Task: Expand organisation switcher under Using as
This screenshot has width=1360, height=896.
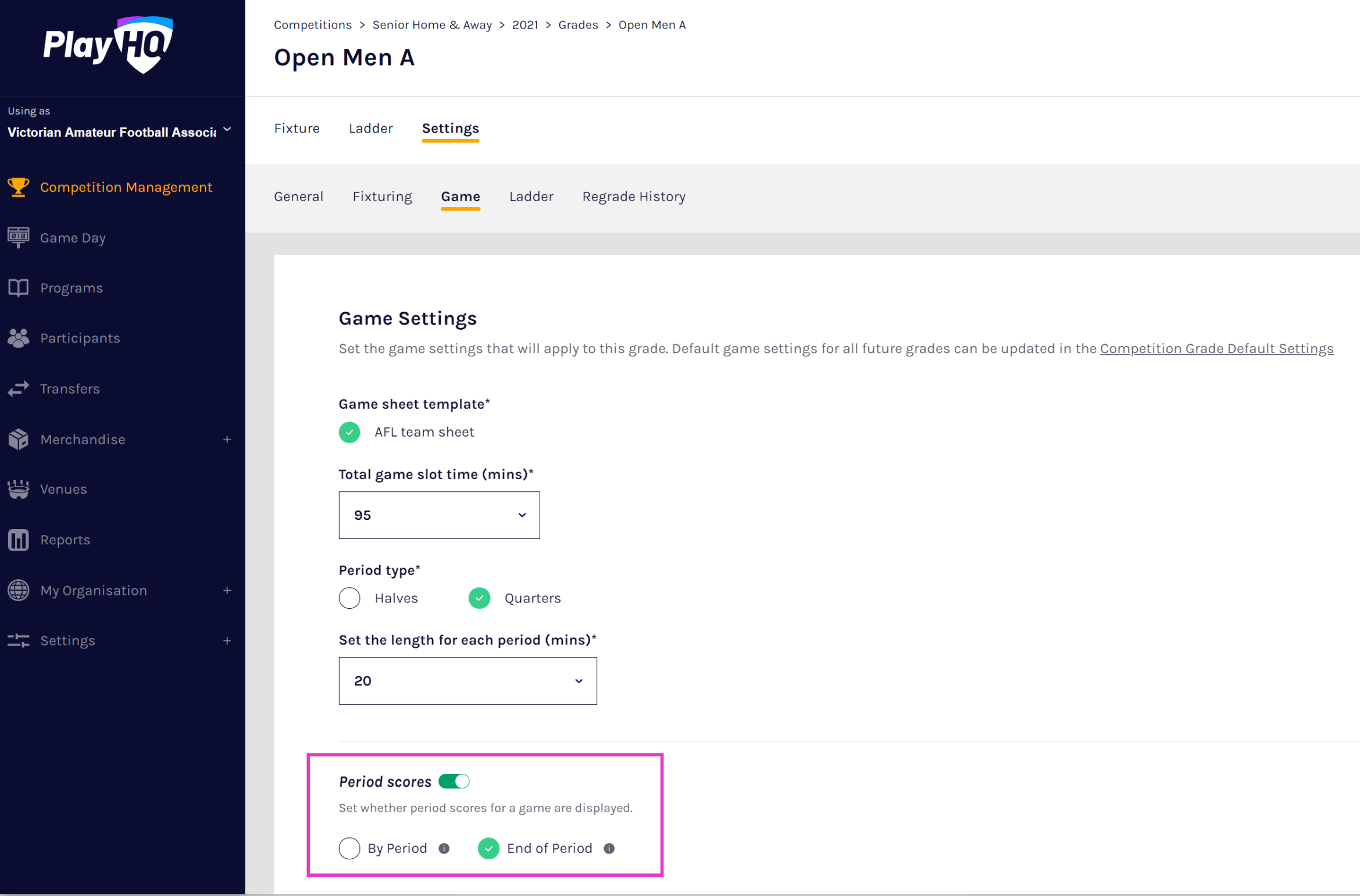Action: tap(227, 130)
